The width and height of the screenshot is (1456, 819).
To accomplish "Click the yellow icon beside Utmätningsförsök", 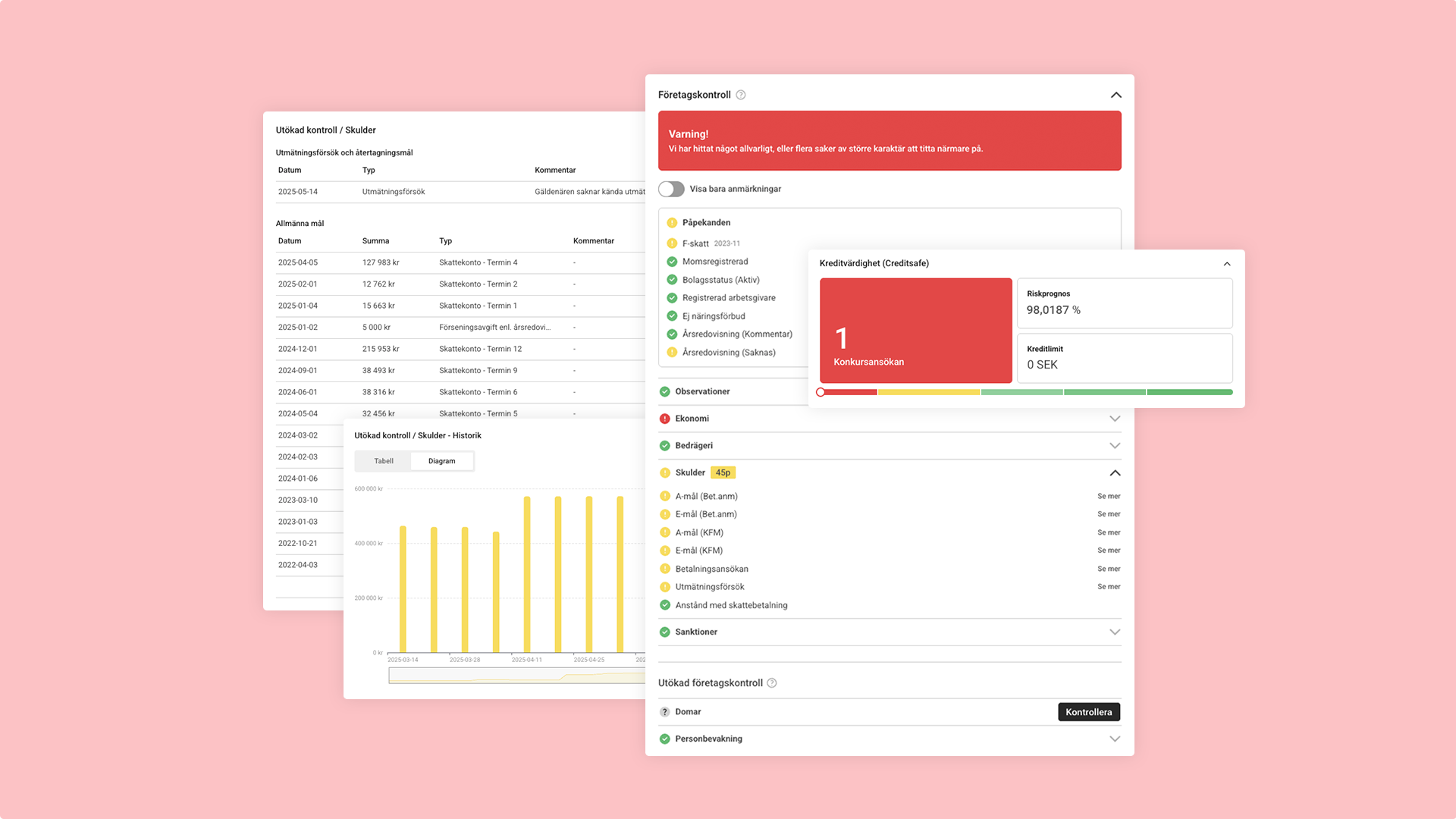I will (665, 587).
